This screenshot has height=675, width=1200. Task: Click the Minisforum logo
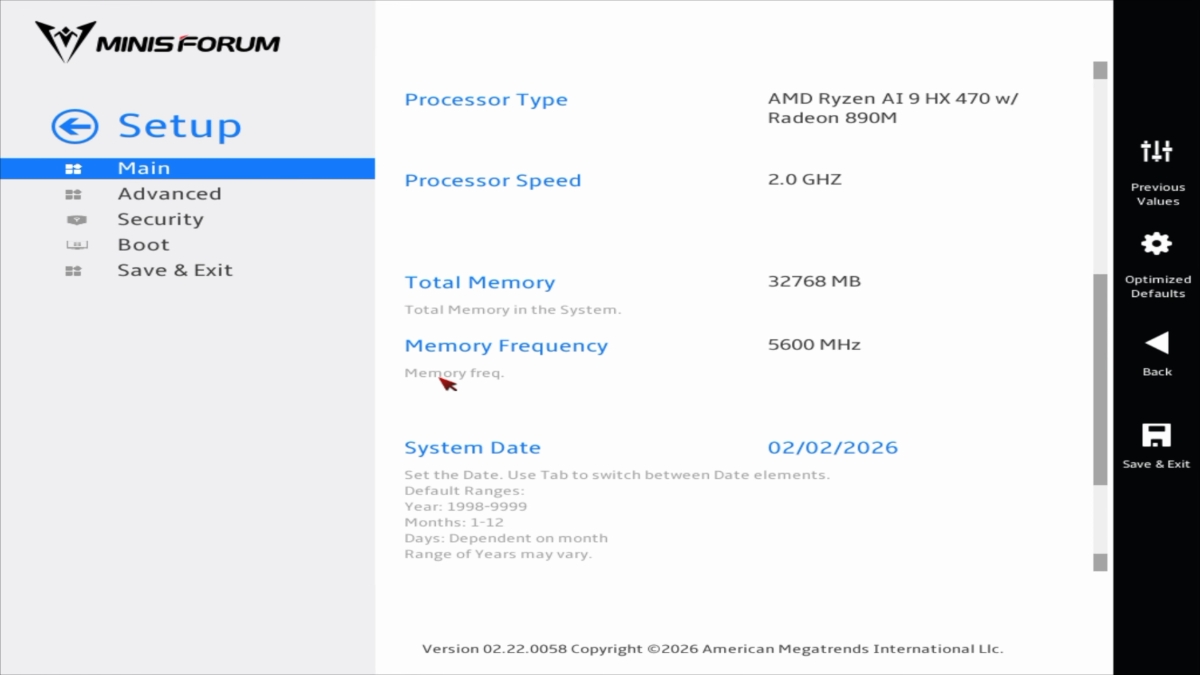(x=158, y=42)
